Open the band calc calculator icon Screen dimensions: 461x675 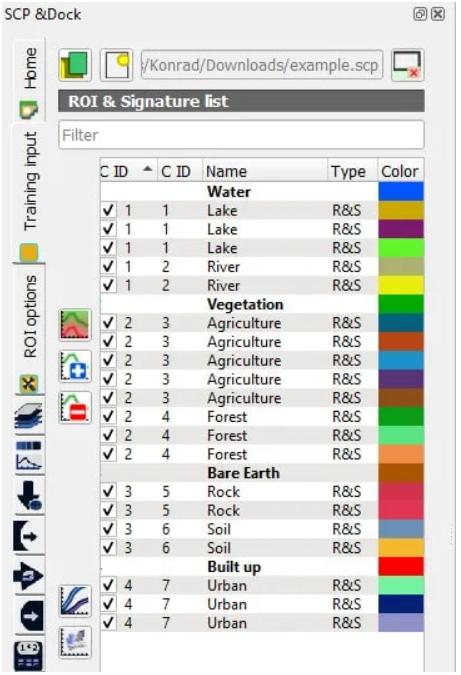pyautogui.click(x=29, y=655)
